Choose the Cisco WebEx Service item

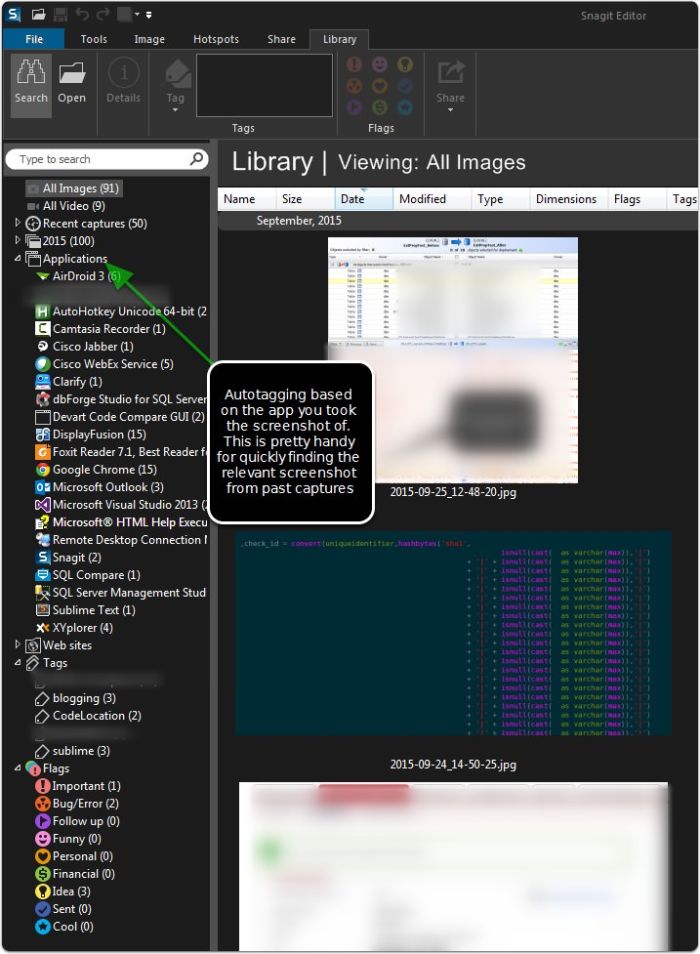[x=105, y=364]
